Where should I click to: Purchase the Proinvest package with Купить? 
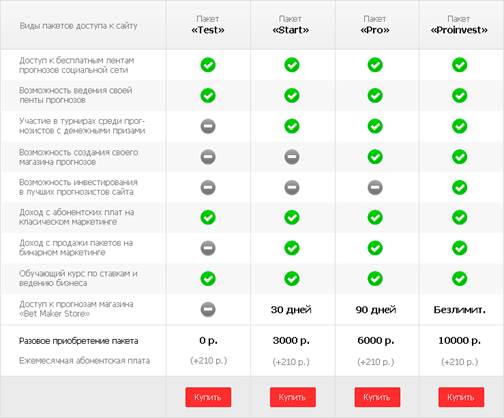[461, 397]
